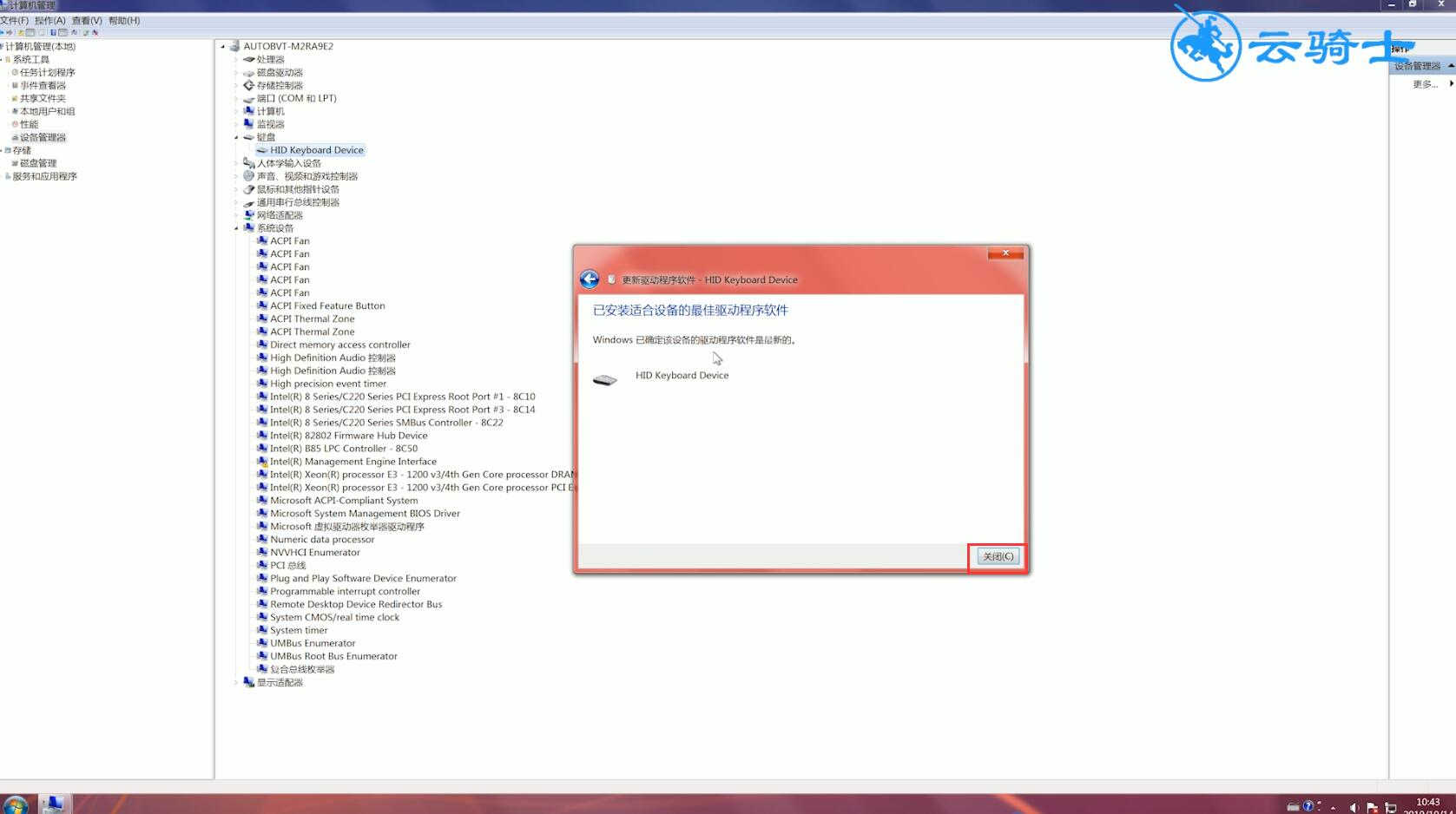
Task: Select 性能 in the left tree
Action: pyautogui.click(x=30, y=124)
